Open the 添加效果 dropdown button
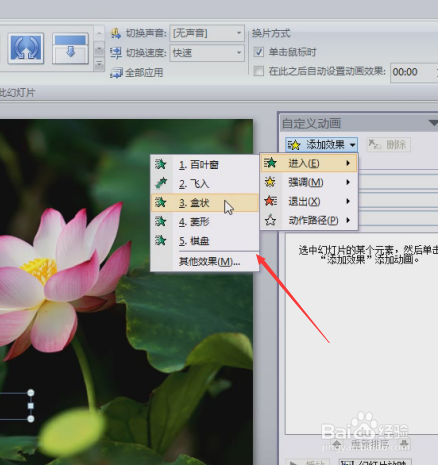The image size is (438, 465). pyautogui.click(x=322, y=145)
